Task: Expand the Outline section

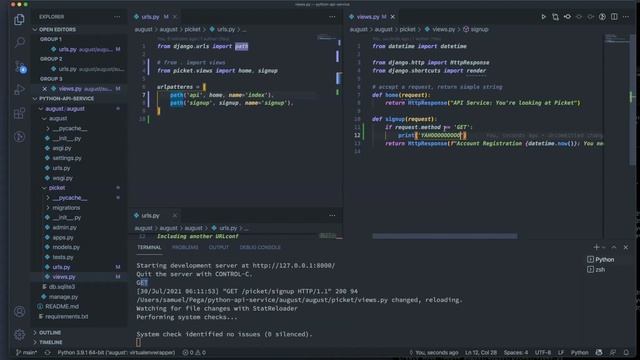Action: pos(46,333)
